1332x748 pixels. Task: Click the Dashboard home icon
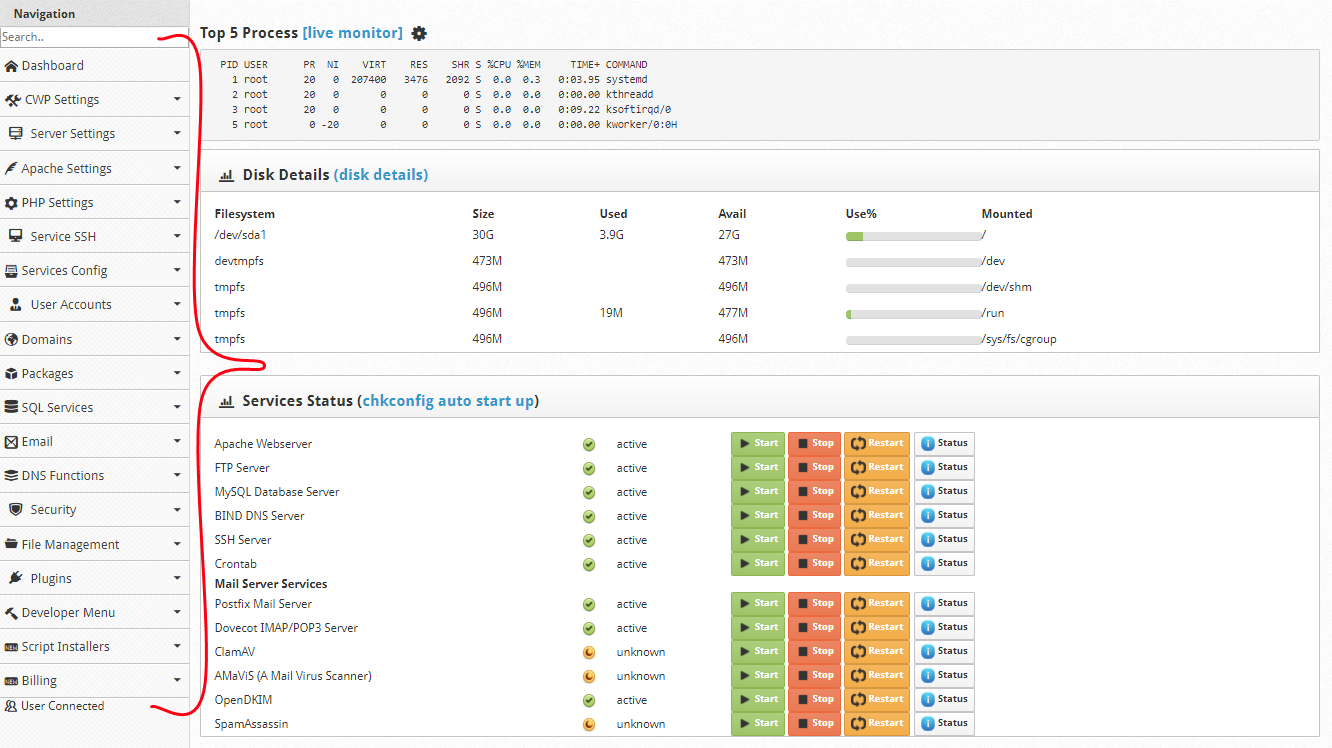(x=11, y=66)
